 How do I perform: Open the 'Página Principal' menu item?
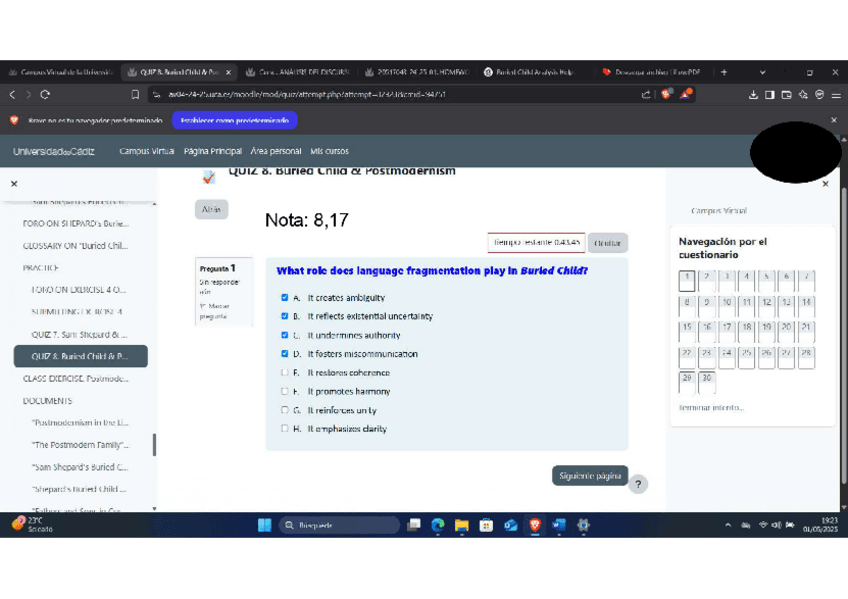tap(213, 151)
